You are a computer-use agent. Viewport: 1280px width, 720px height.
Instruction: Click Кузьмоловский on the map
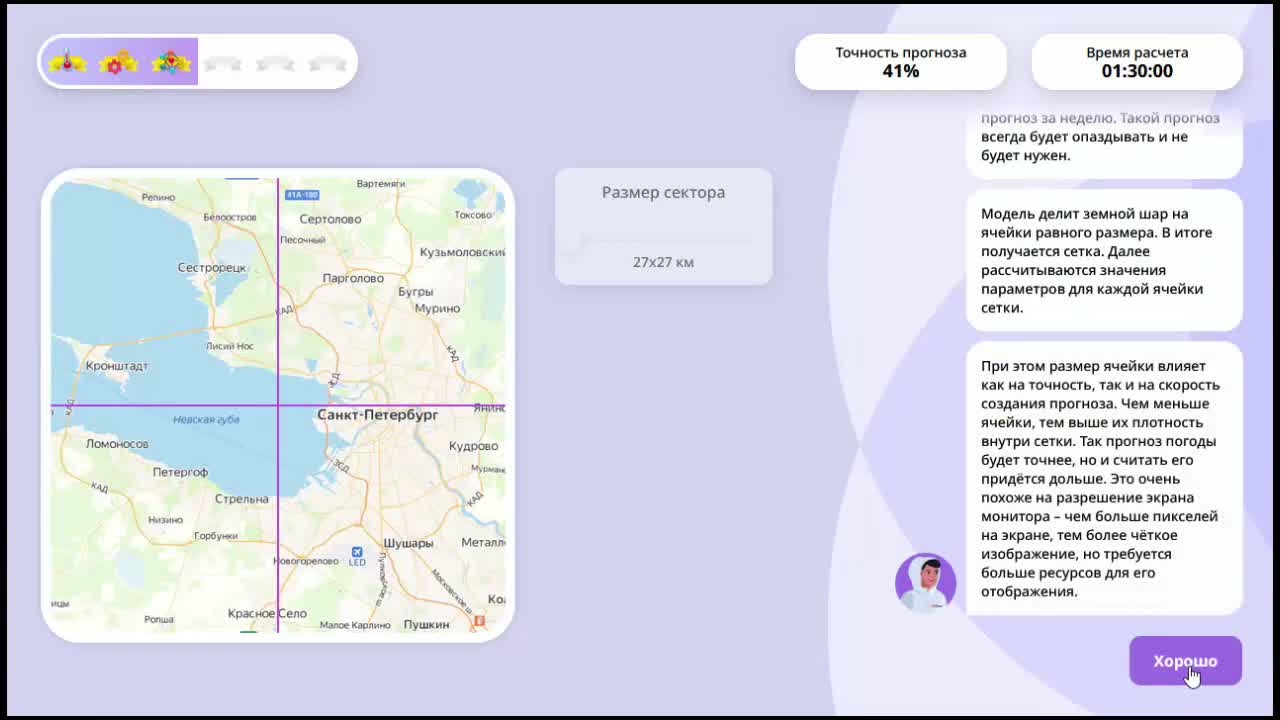pos(462,252)
